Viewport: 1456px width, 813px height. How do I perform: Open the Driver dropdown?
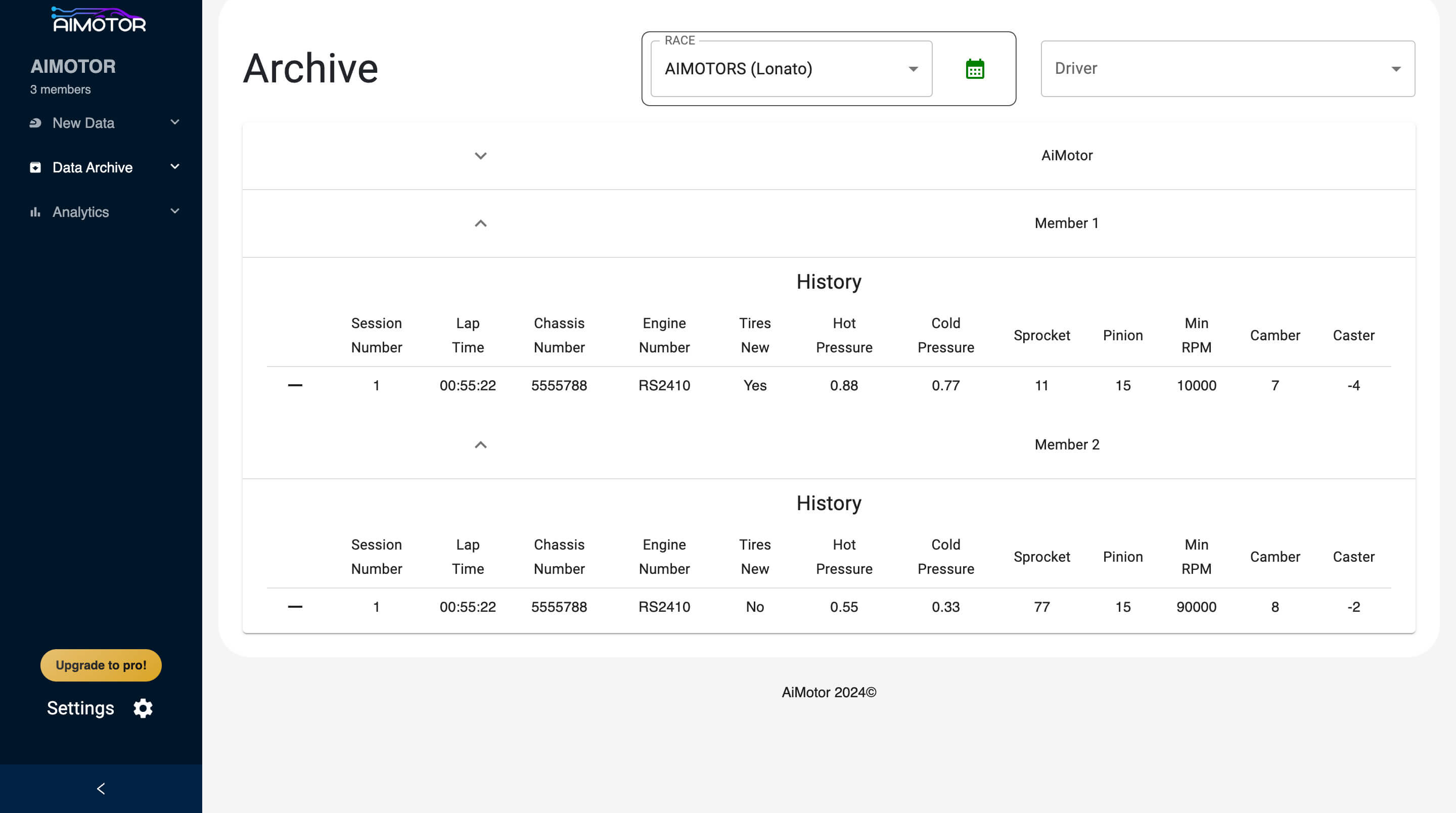point(1227,69)
